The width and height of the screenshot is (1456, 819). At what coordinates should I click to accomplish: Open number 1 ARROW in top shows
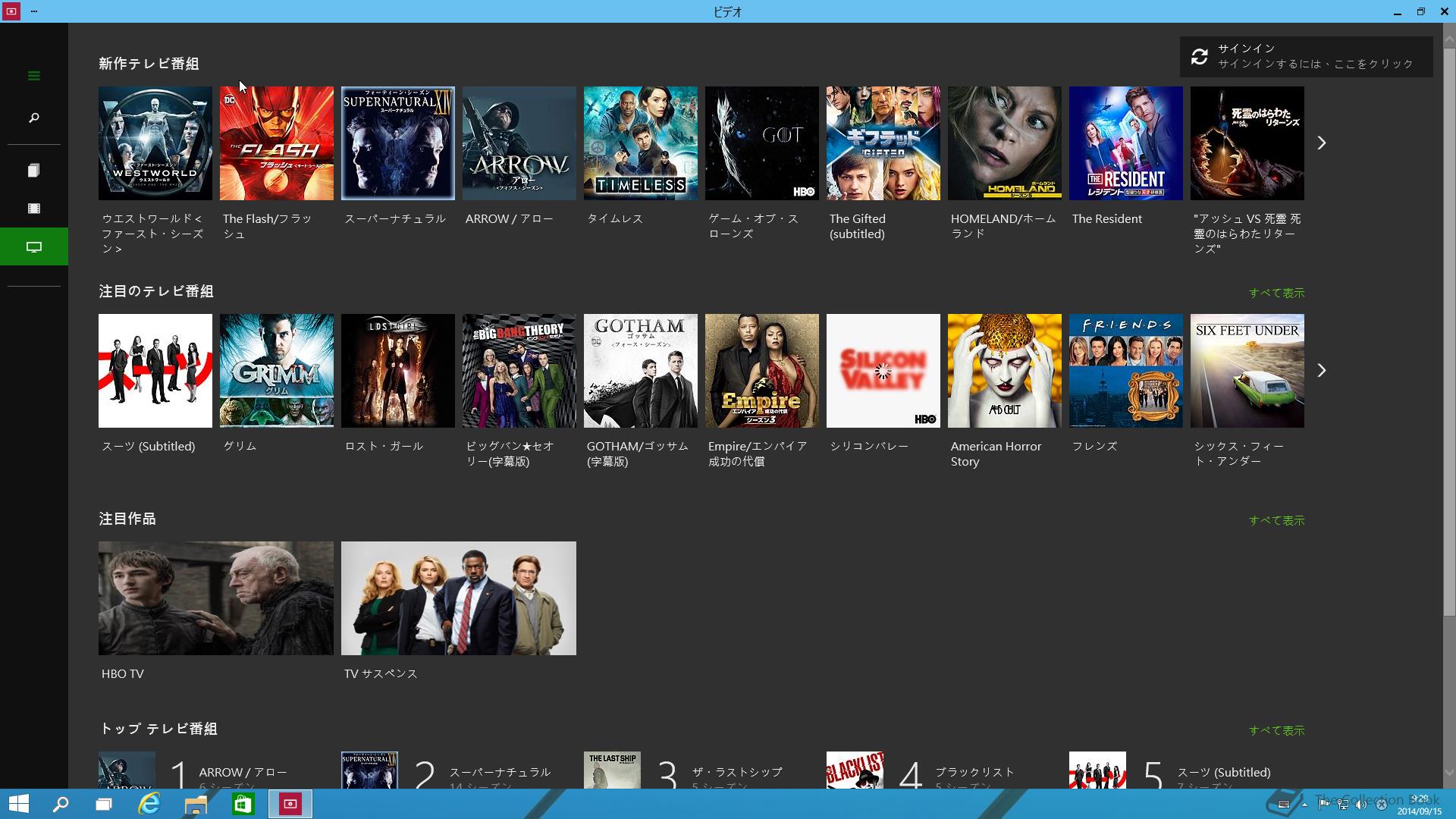pos(216,770)
